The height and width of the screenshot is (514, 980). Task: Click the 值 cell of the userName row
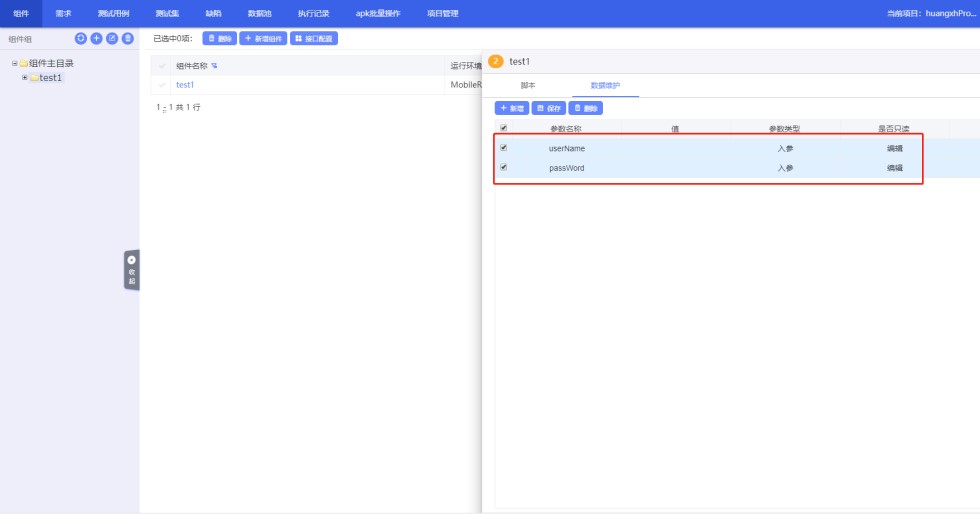coord(675,148)
